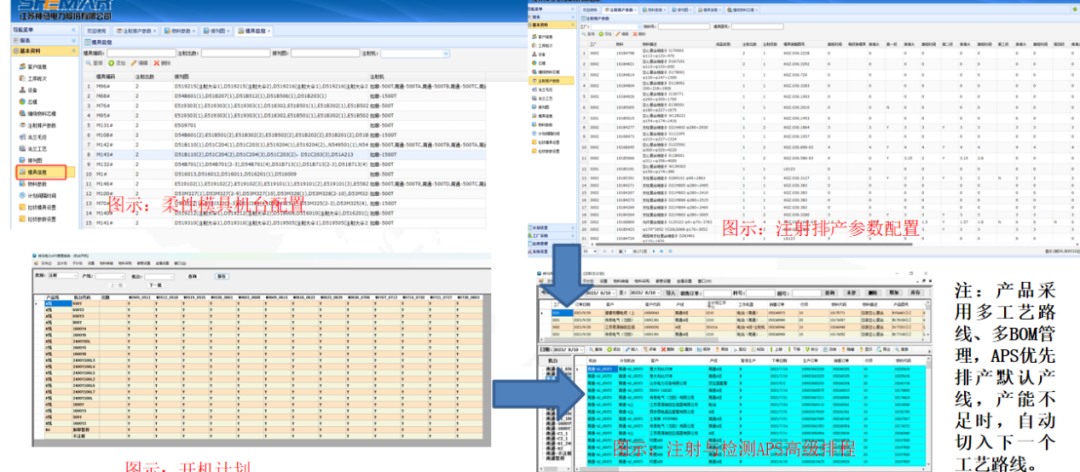
Task: Click 添加 in the 注射排产参数 window toolbar
Action: [x=605, y=33]
